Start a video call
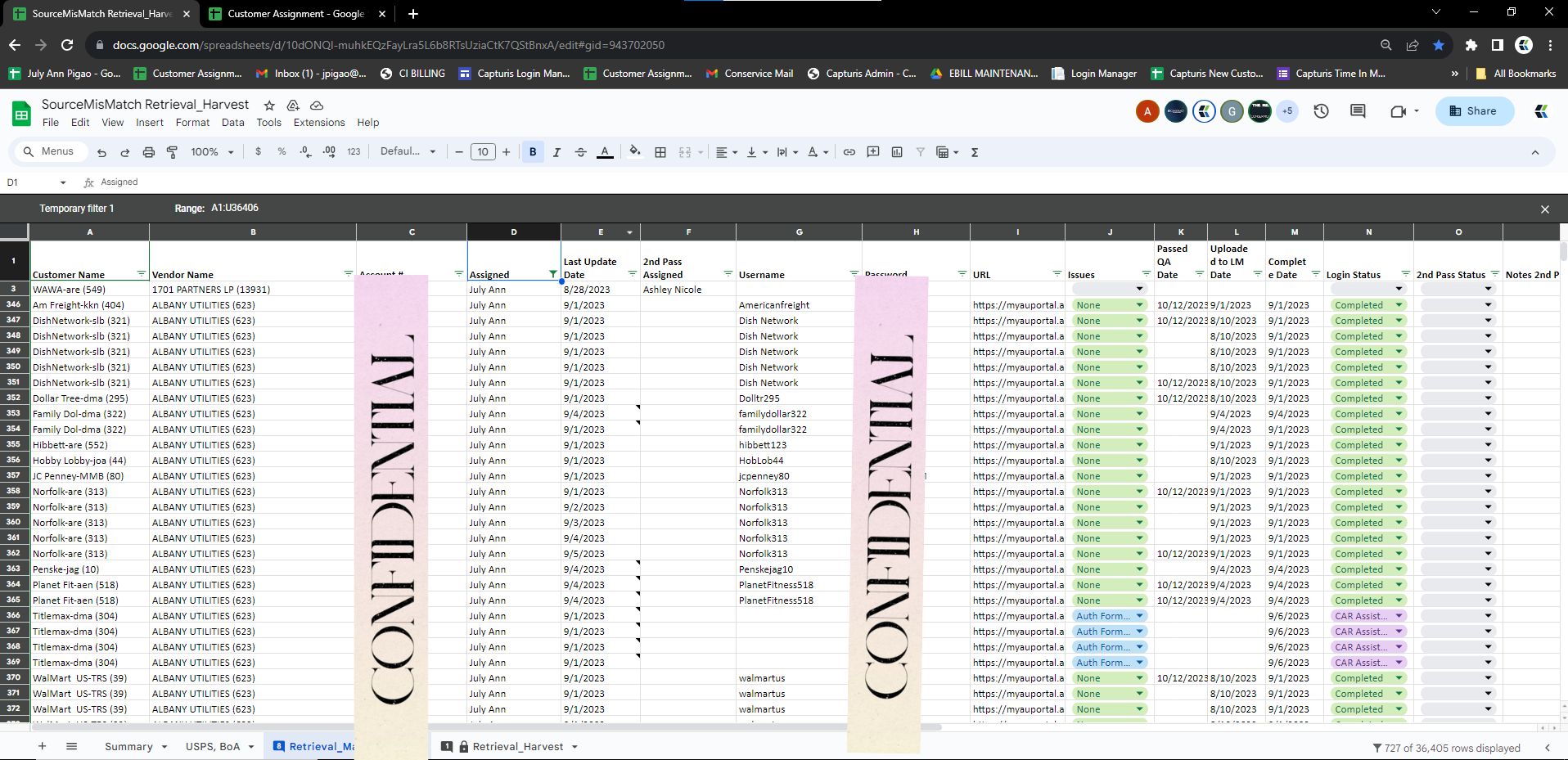The height and width of the screenshot is (760, 1568). click(1398, 111)
